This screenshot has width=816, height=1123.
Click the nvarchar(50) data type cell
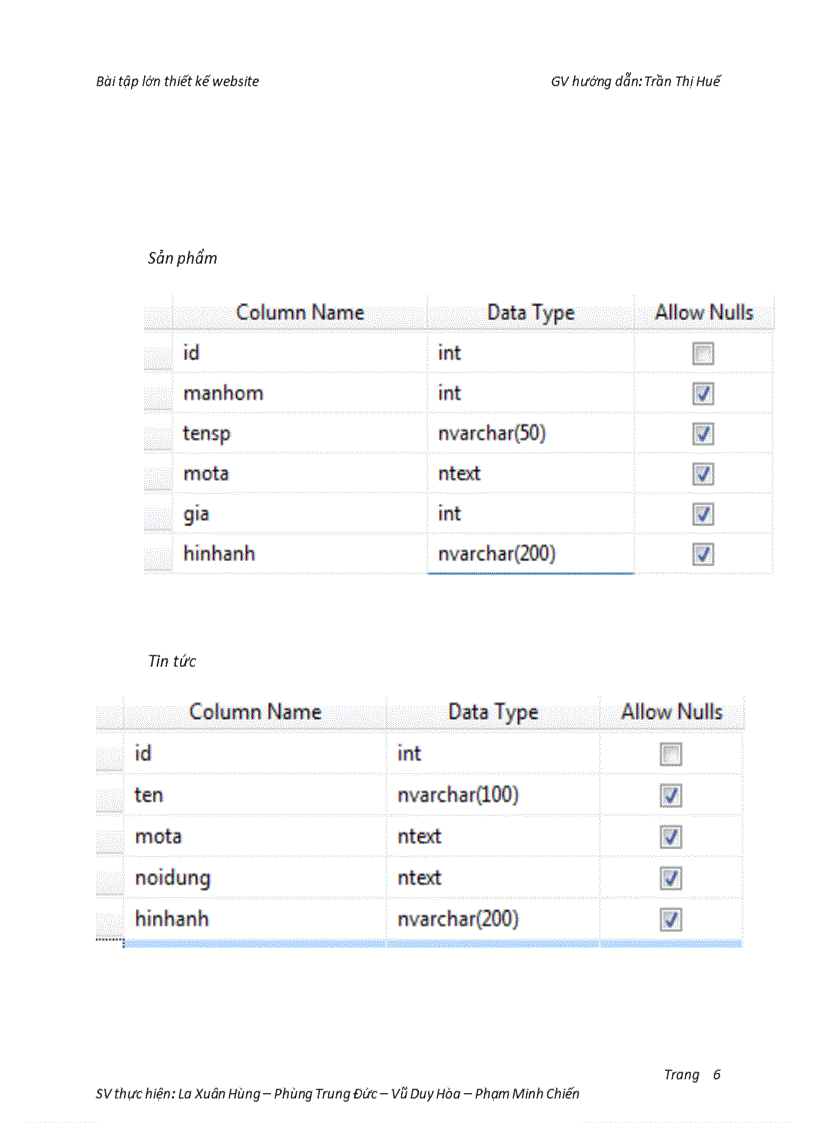point(530,434)
